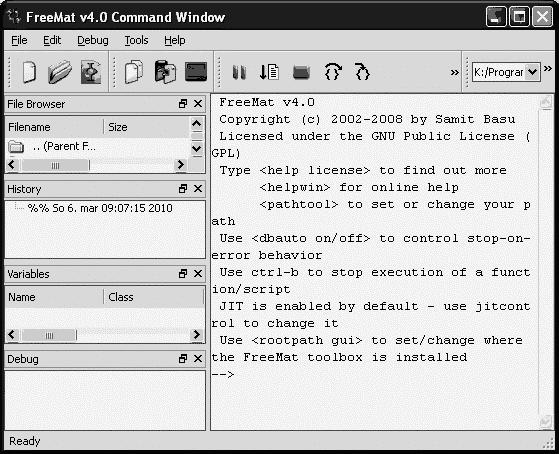The image size is (559, 454).
Task: Open the File menu
Action: [19, 40]
